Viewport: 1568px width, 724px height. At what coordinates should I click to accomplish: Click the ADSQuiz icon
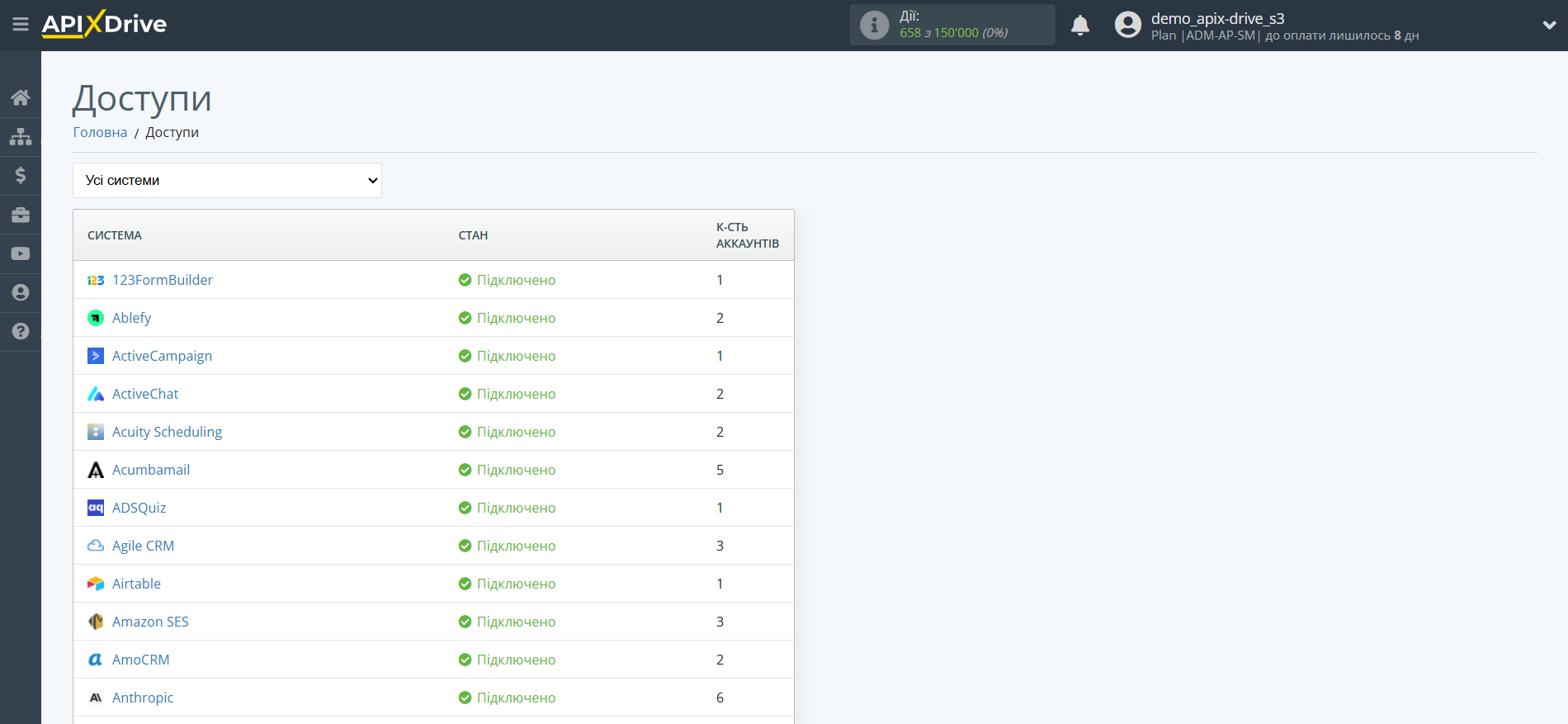pos(96,508)
